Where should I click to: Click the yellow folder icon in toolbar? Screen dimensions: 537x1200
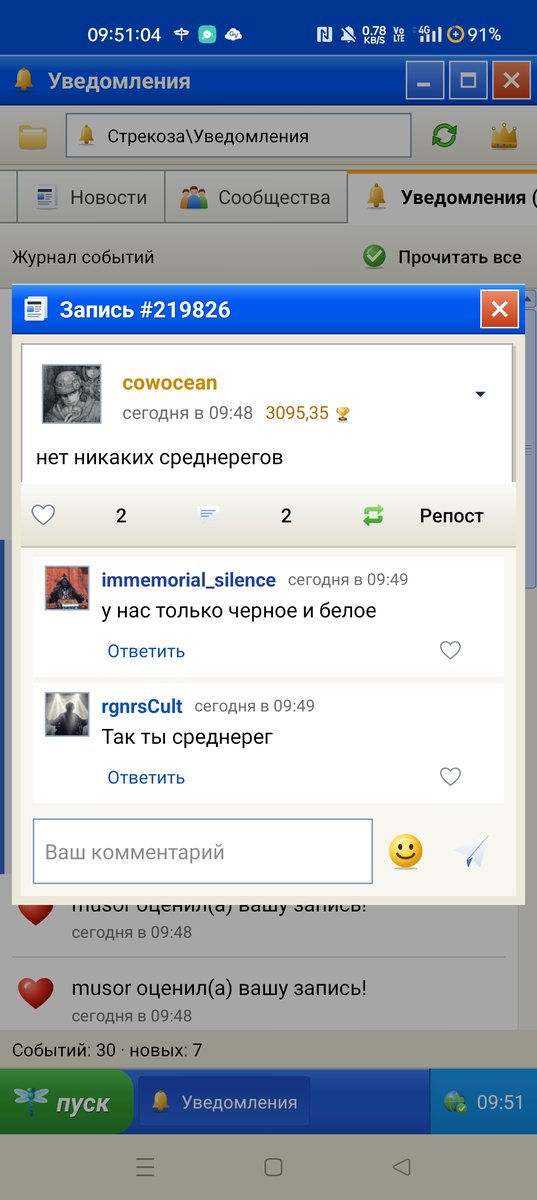coord(33,136)
